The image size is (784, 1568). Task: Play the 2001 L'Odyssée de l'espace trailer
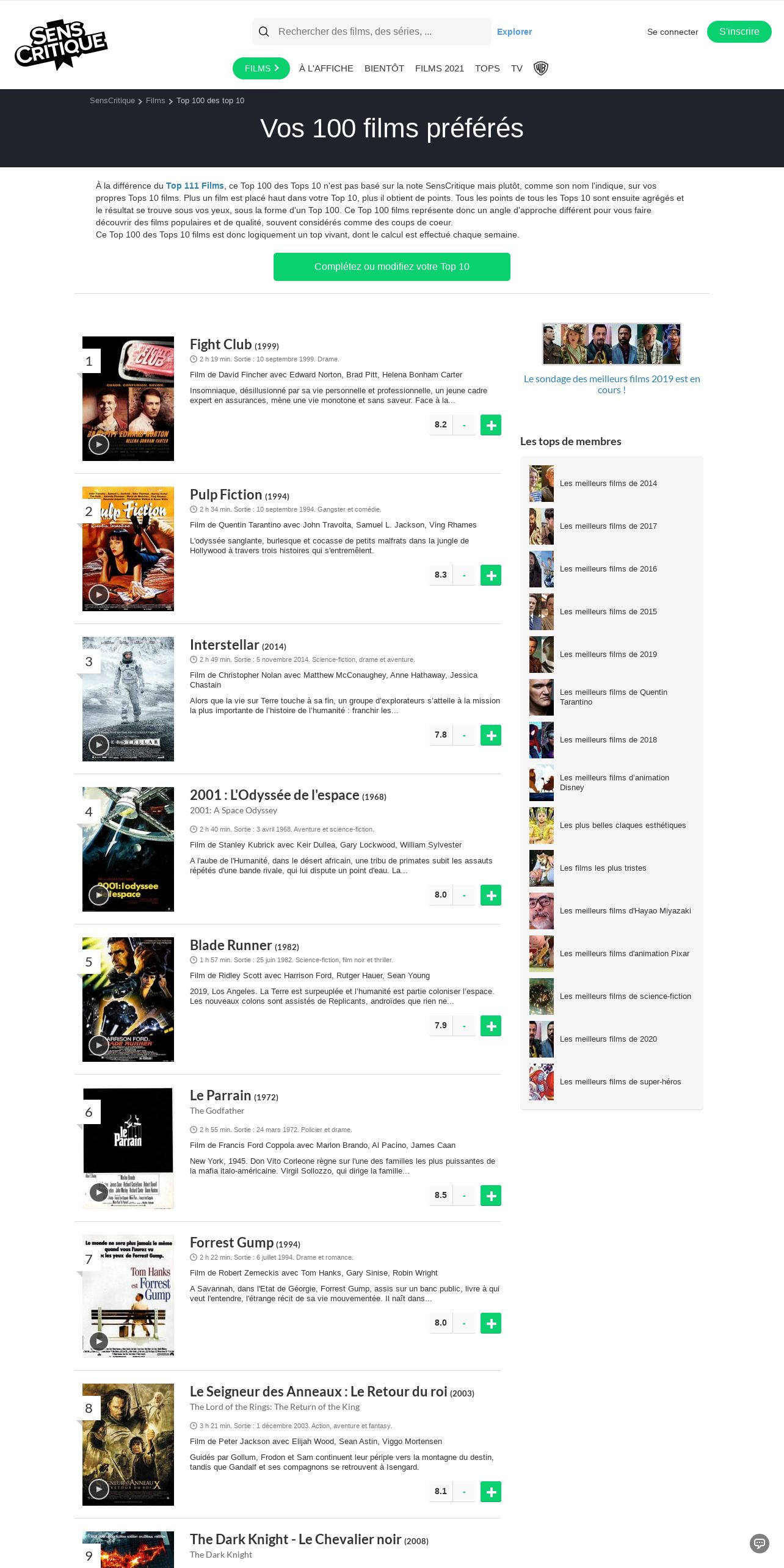(x=99, y=895)
